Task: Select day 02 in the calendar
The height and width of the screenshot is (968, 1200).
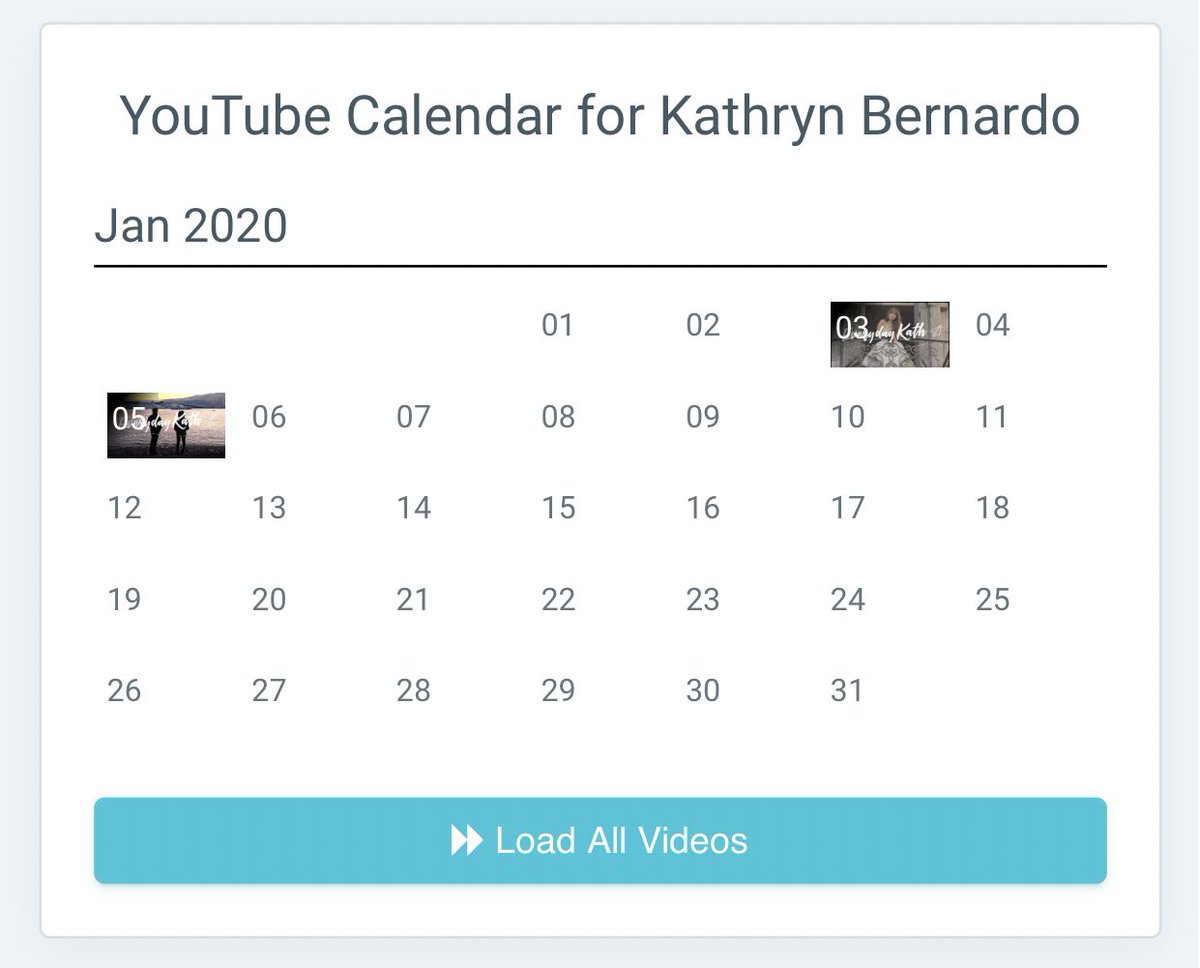Action: (703, 325)
